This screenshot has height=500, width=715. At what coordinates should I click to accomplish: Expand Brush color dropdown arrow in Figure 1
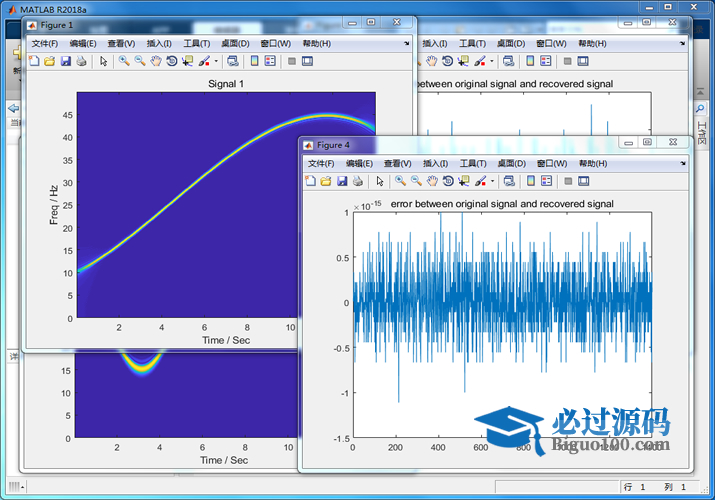(x=216, y=61)
